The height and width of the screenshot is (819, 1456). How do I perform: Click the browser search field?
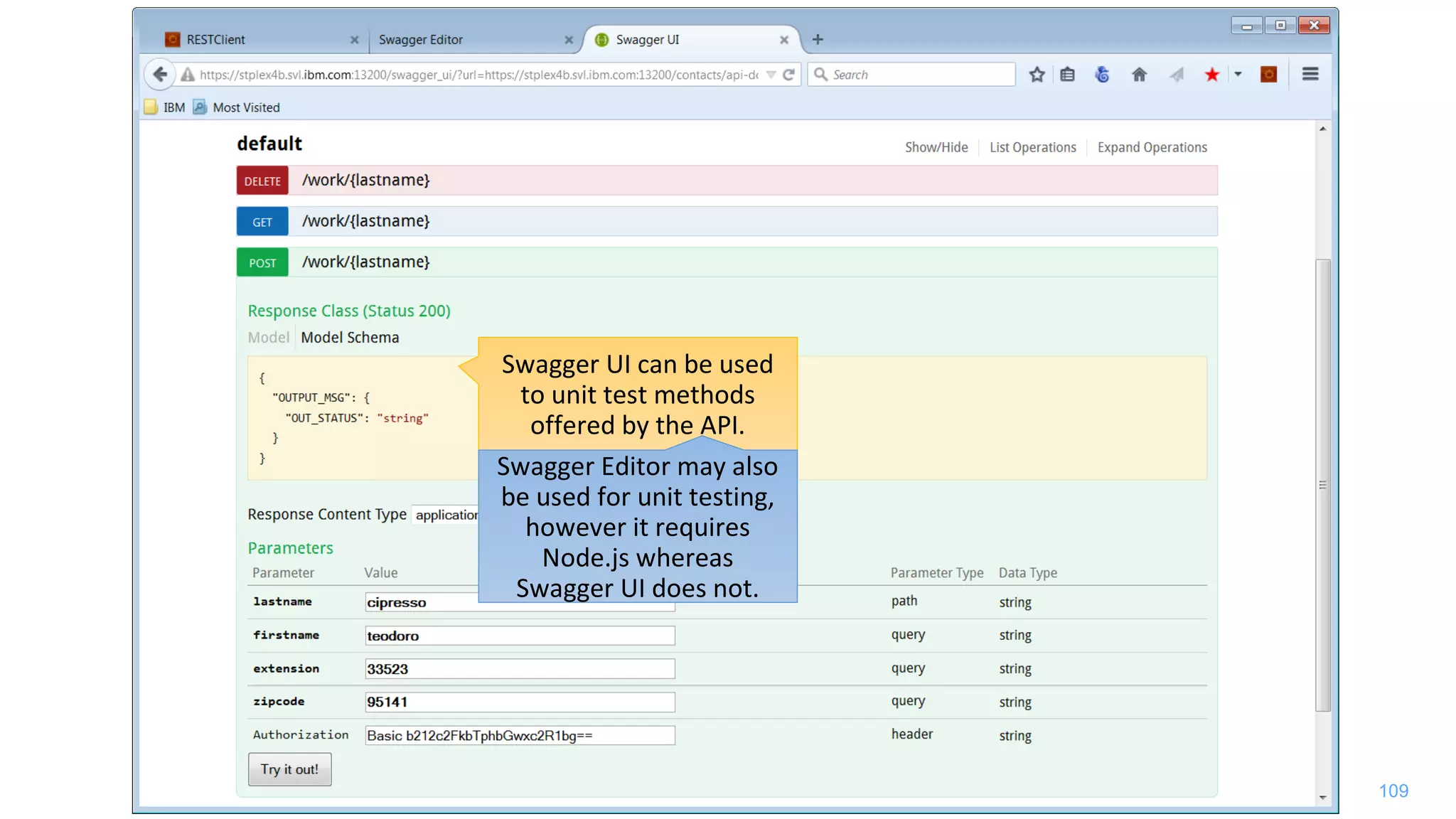point(911,75)
